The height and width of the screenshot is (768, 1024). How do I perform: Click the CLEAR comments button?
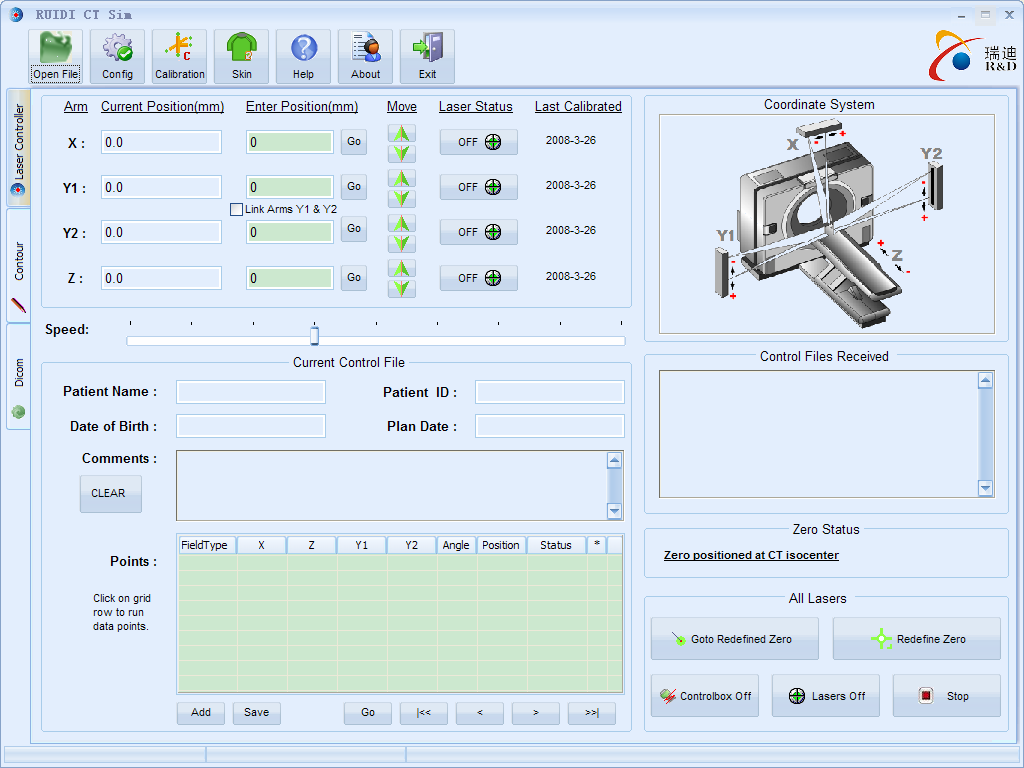[110, 493]
